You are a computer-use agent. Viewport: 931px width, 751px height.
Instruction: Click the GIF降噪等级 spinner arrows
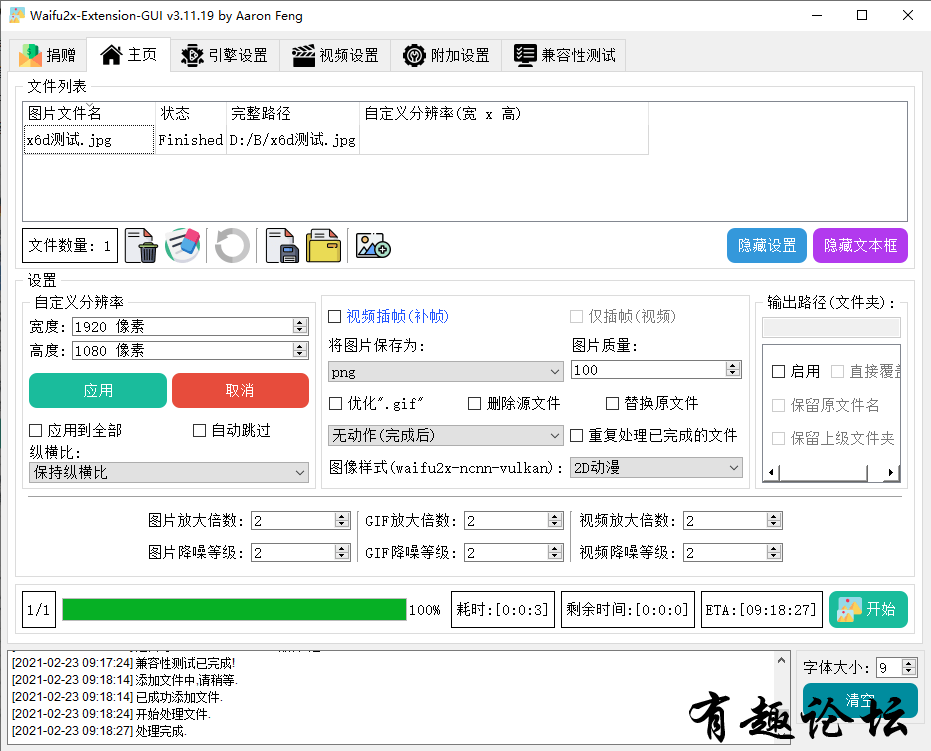point(555,552)
